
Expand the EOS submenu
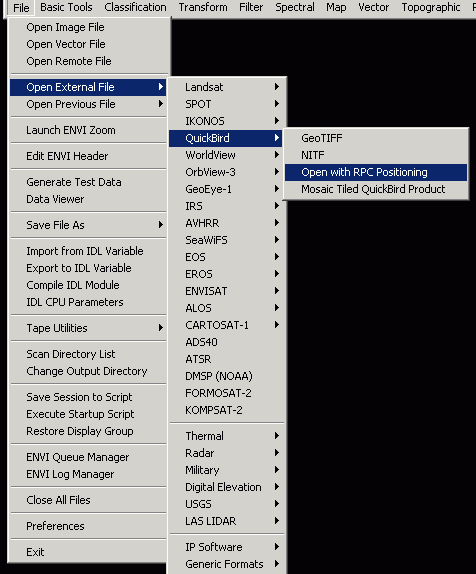click(226, 257)
